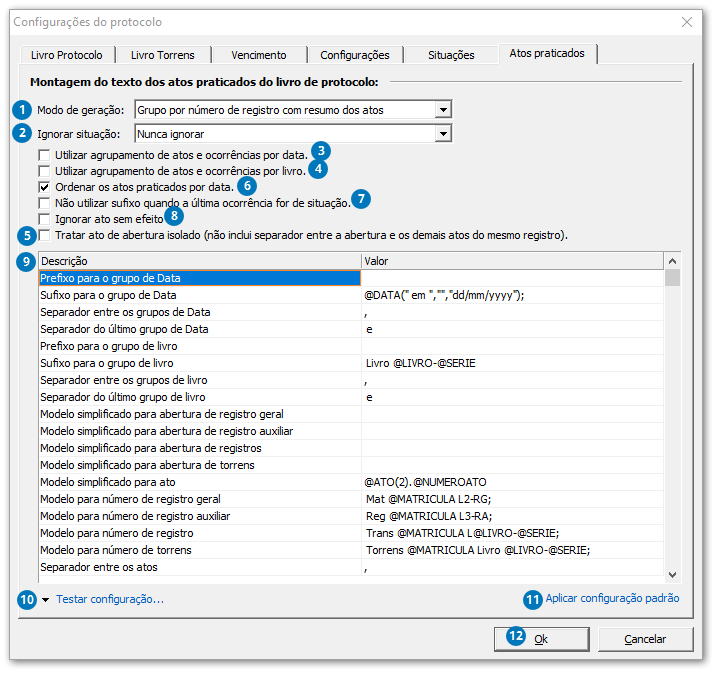This screenshot has height=673, width=716.
Task: Click numbered callout marker 11
Action: click(x=533, y=599)
